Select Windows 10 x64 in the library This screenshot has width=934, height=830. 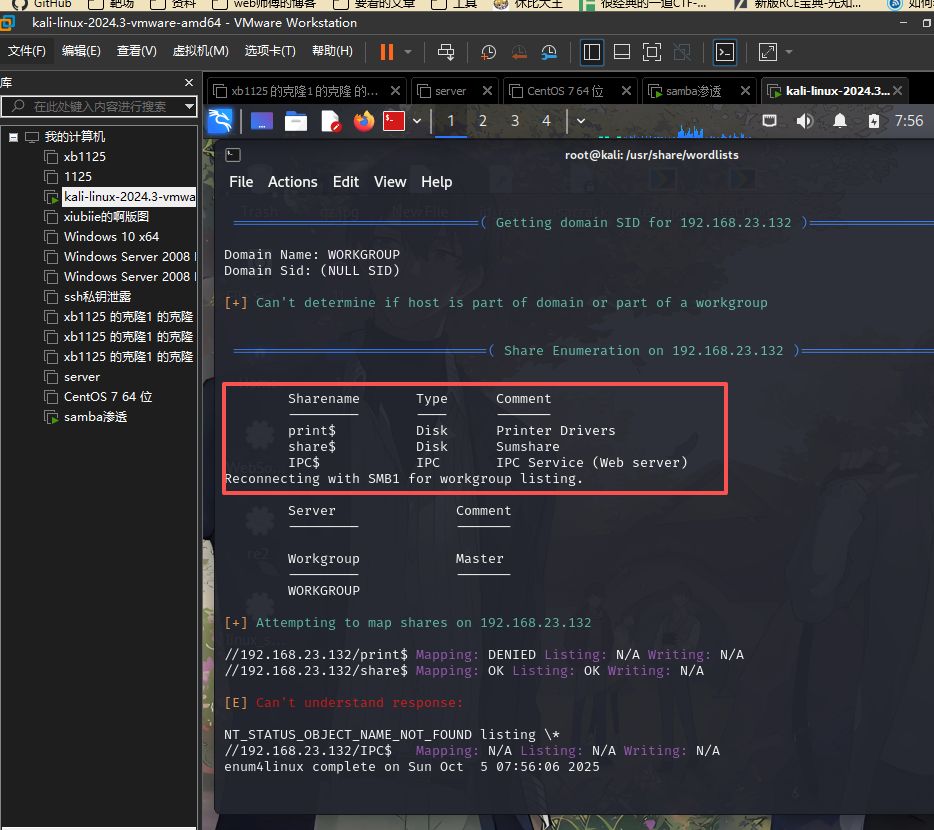[x=111, y=237]
